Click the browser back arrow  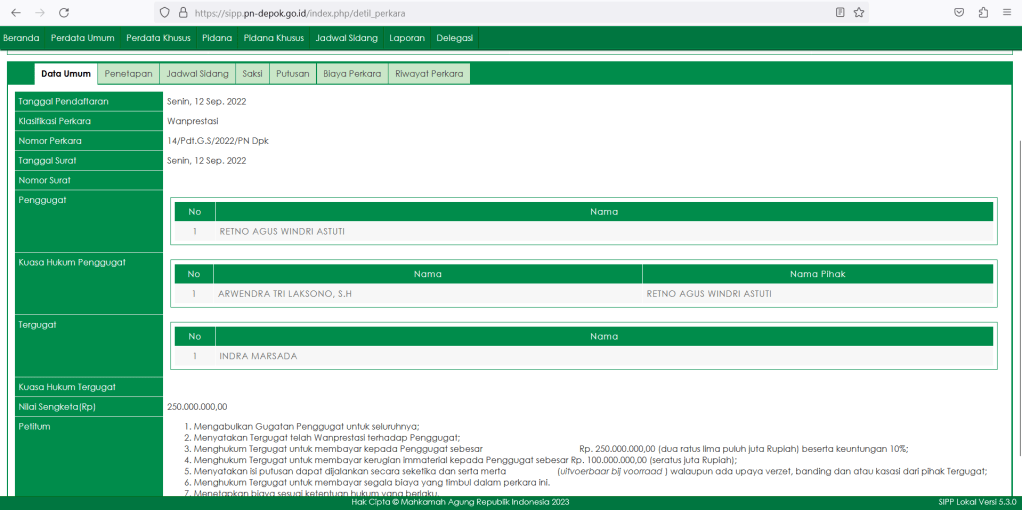tap(15, 13)
